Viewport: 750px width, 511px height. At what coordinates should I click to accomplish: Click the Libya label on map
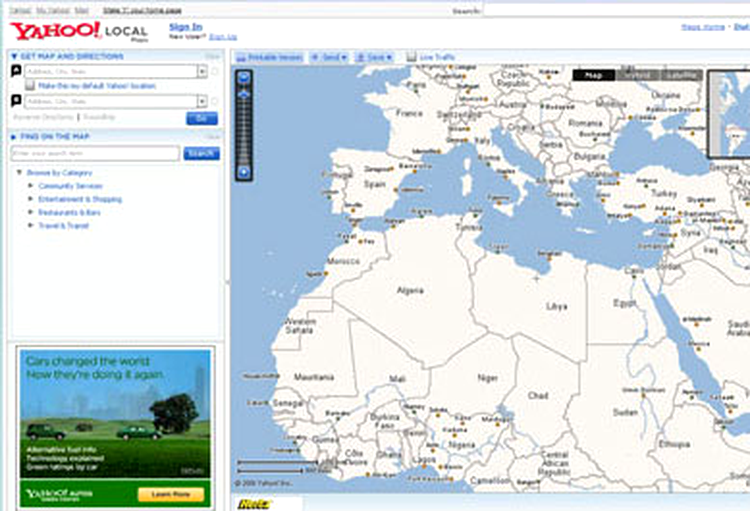(x=557, y=306)
